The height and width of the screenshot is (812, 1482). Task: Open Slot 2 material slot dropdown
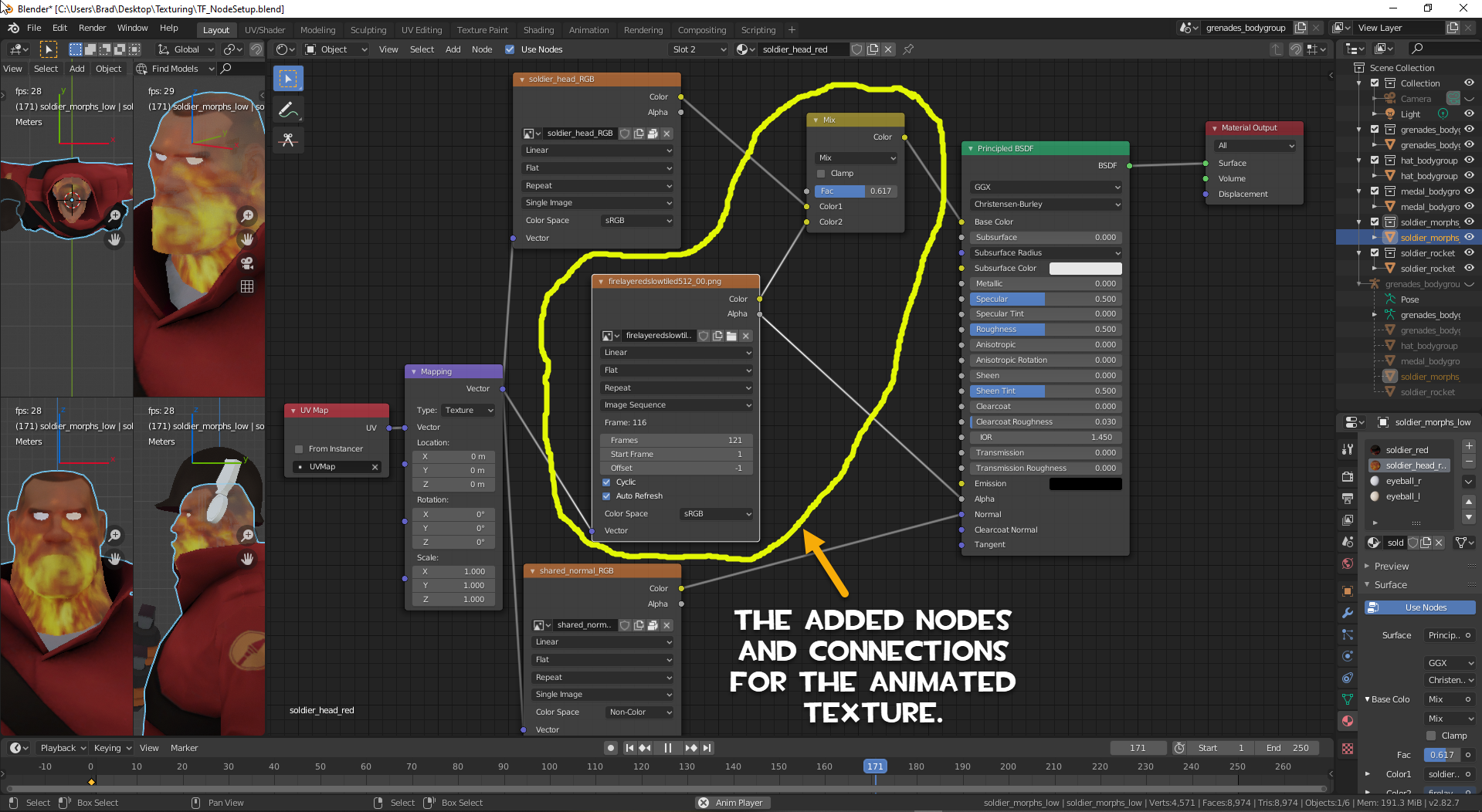coord(698,49)
